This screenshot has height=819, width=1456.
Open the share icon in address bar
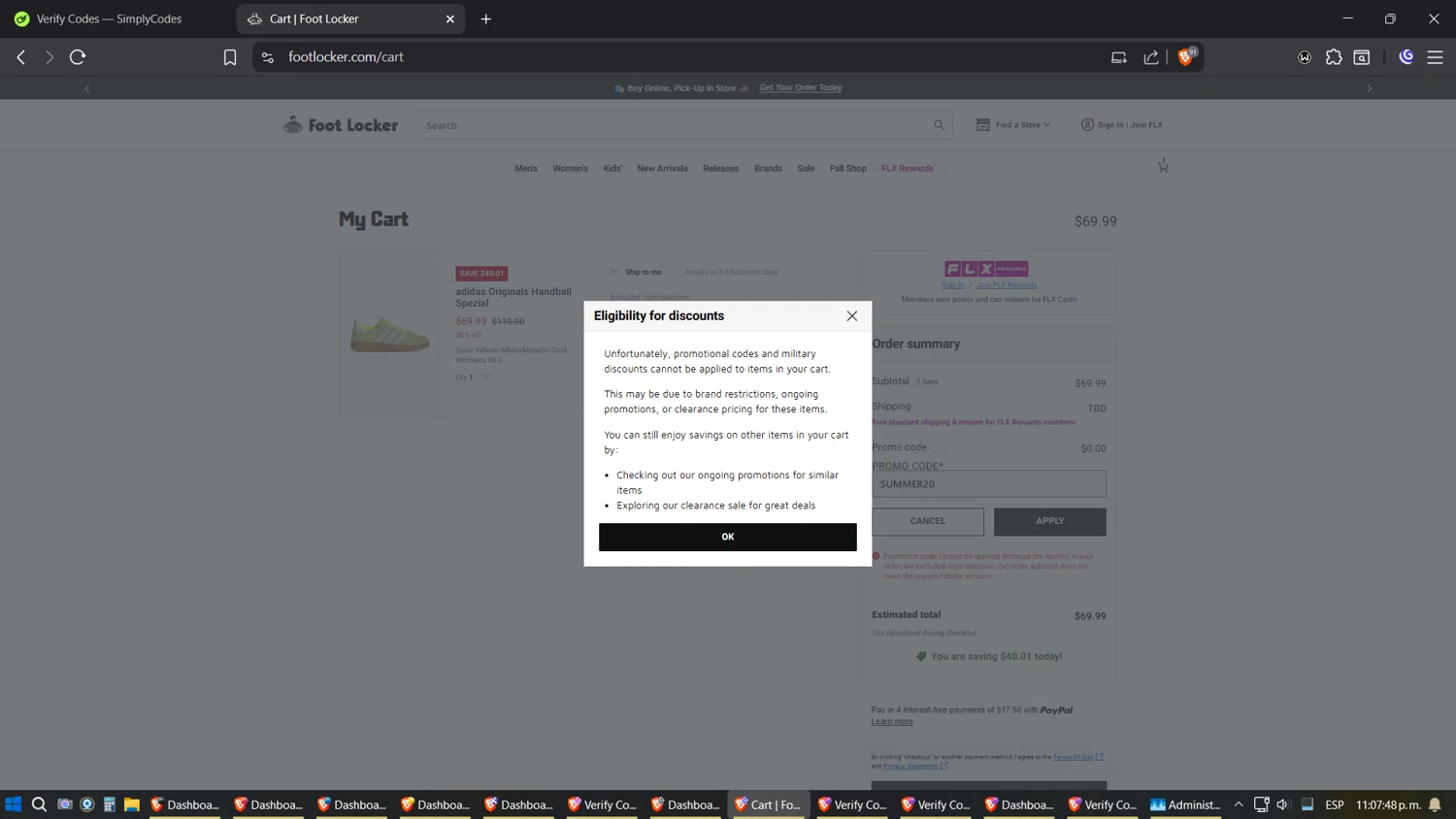point(1151,57)
